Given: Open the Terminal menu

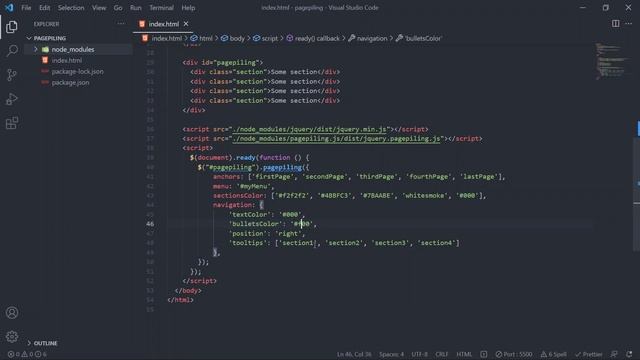Looking at the screenshot, I should click(x=161, y=8).
